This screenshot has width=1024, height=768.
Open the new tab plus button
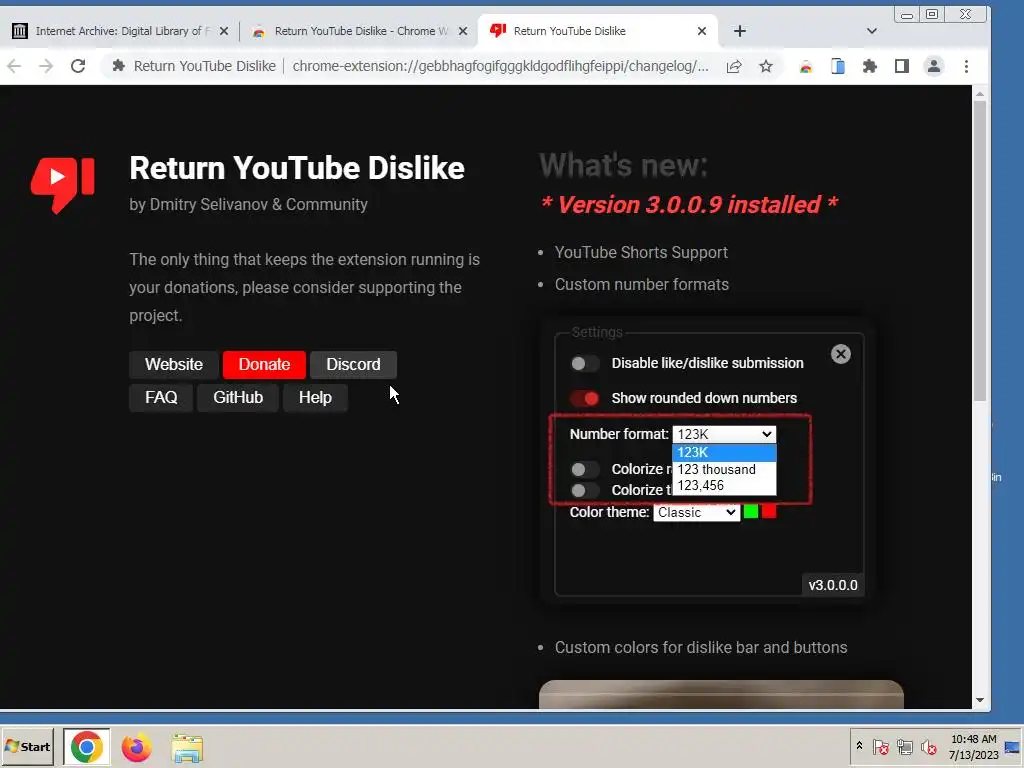739,31
